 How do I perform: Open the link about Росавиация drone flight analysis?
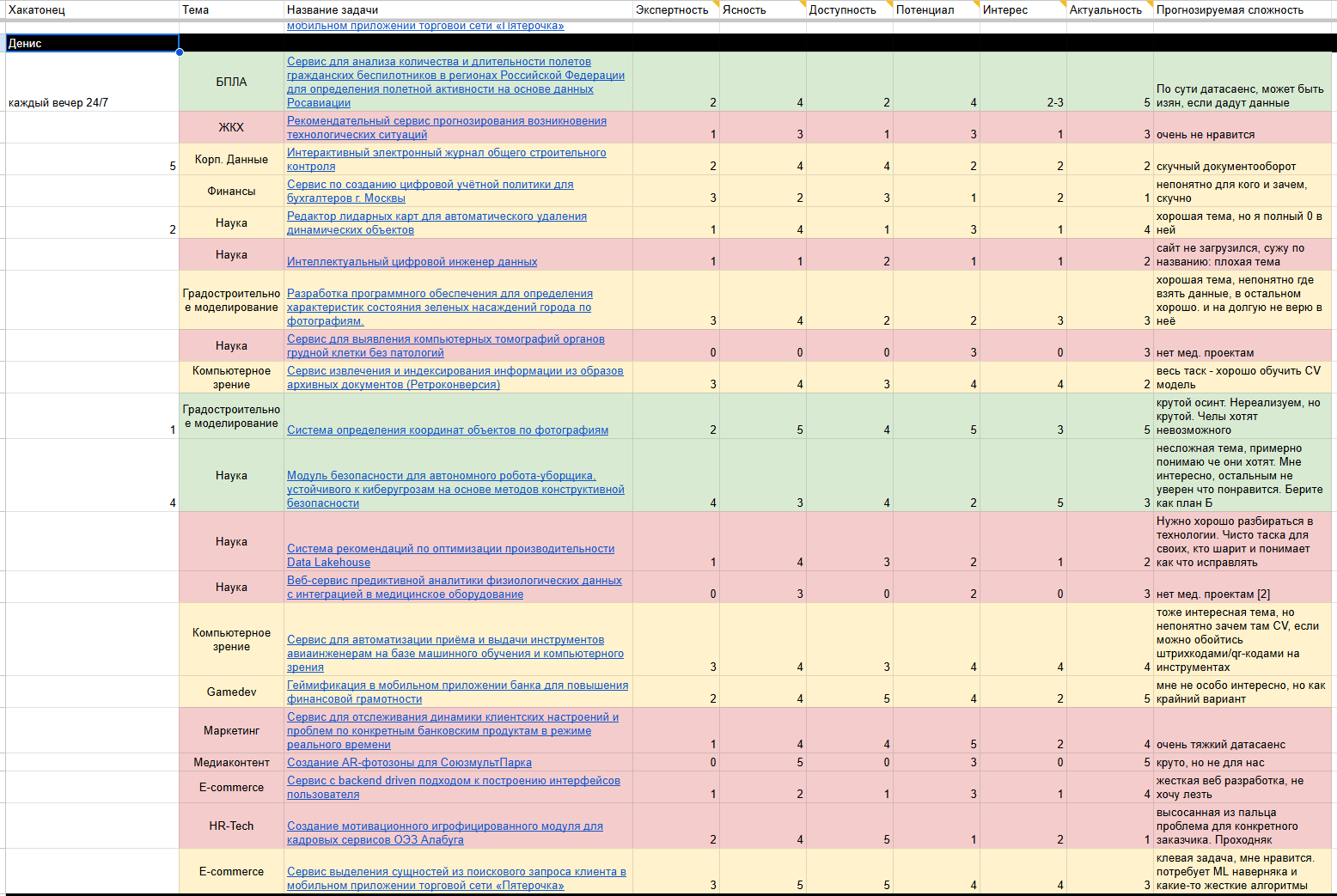point(455,82)
